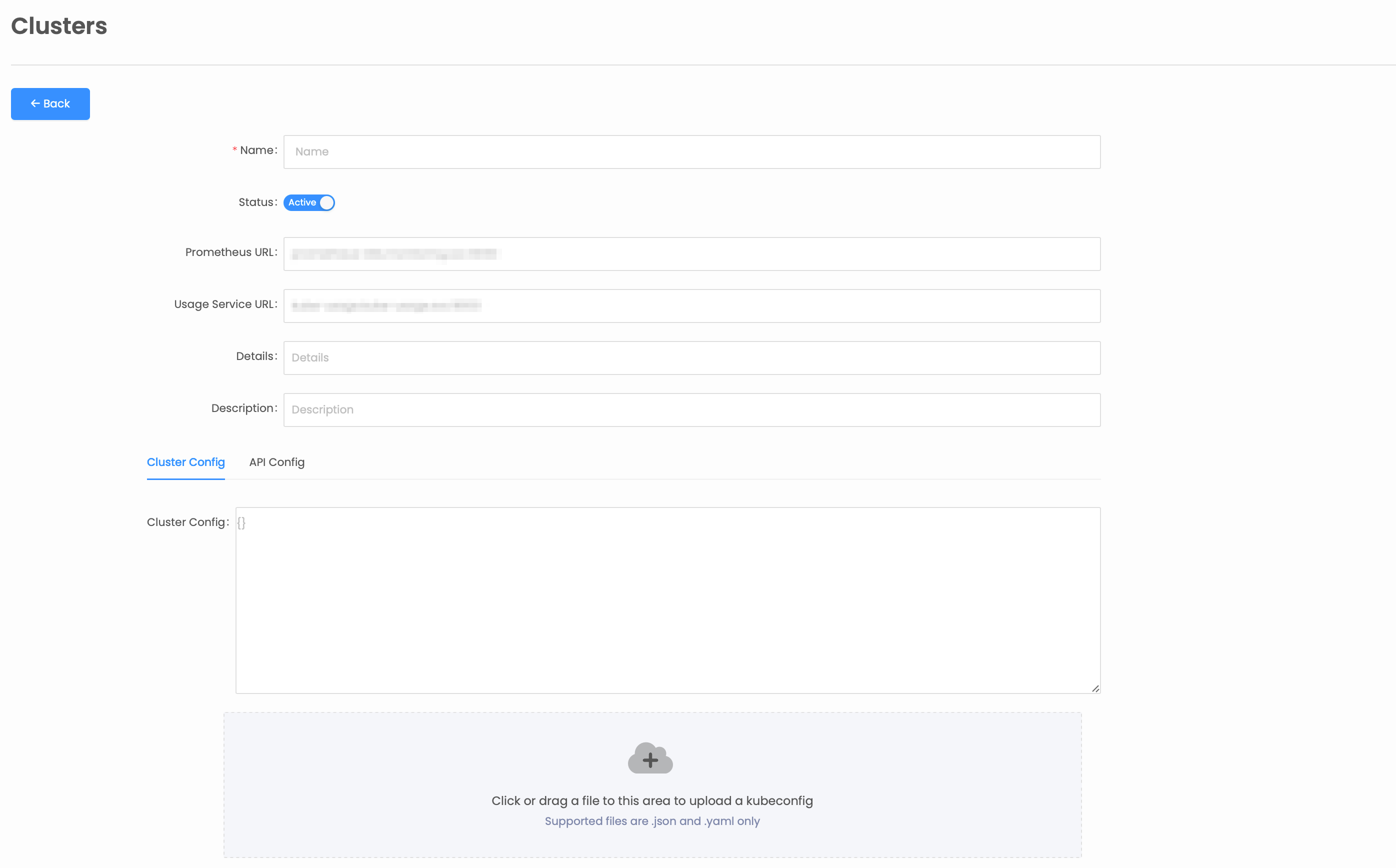
Task: Click the supported .json and .yaml note
Action: [x=651, y=821]
